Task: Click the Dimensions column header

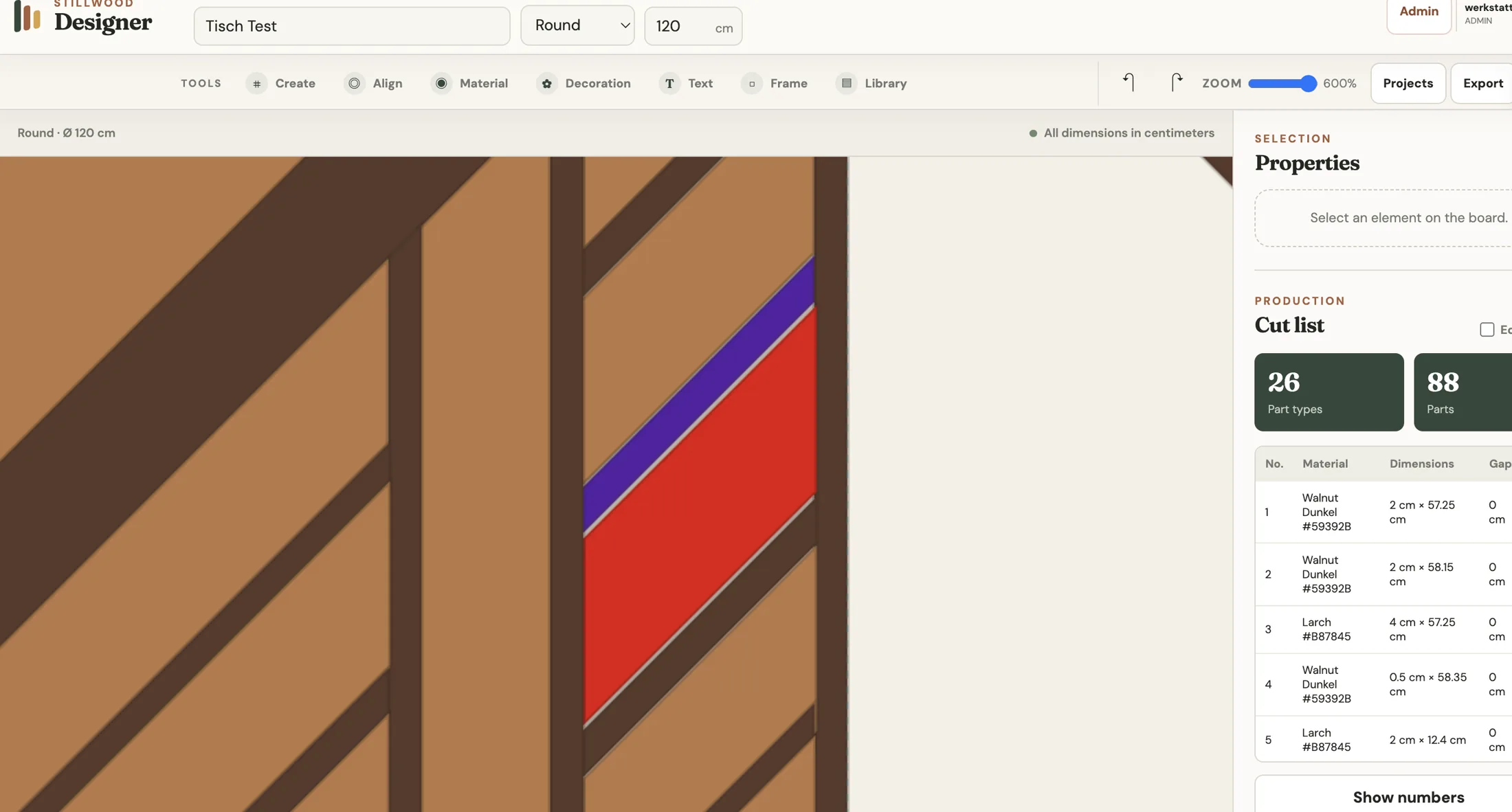Action: pos(1421,464)
